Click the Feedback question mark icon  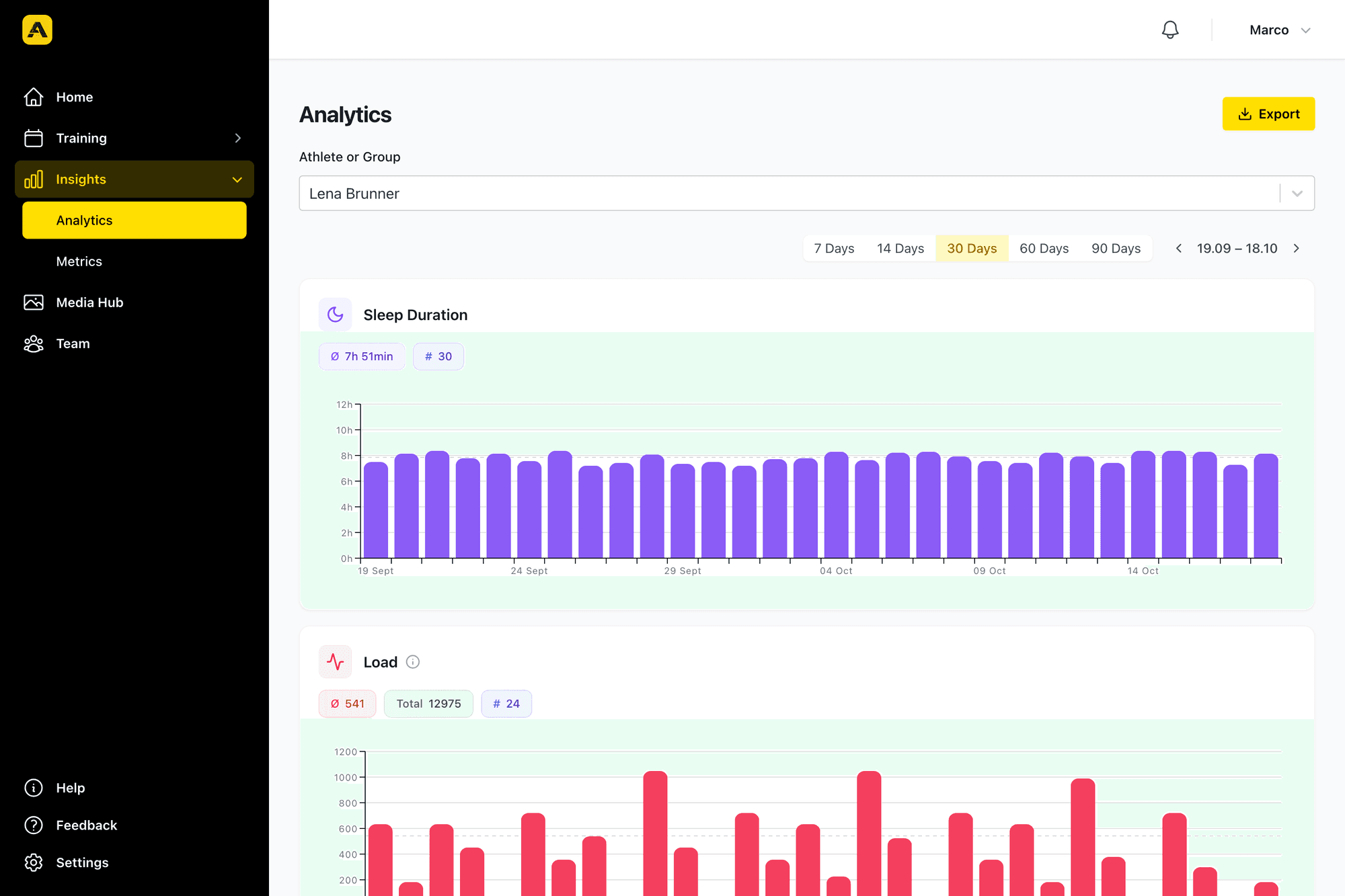point(34,825)
